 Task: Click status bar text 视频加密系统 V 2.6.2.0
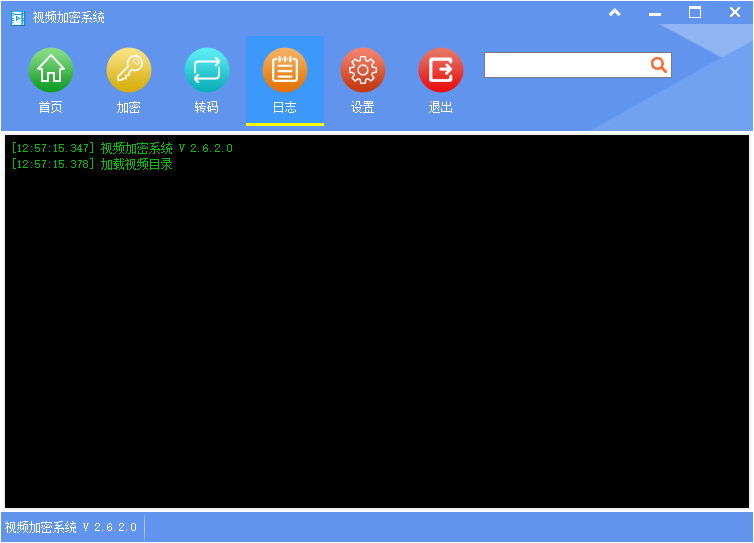71,527
